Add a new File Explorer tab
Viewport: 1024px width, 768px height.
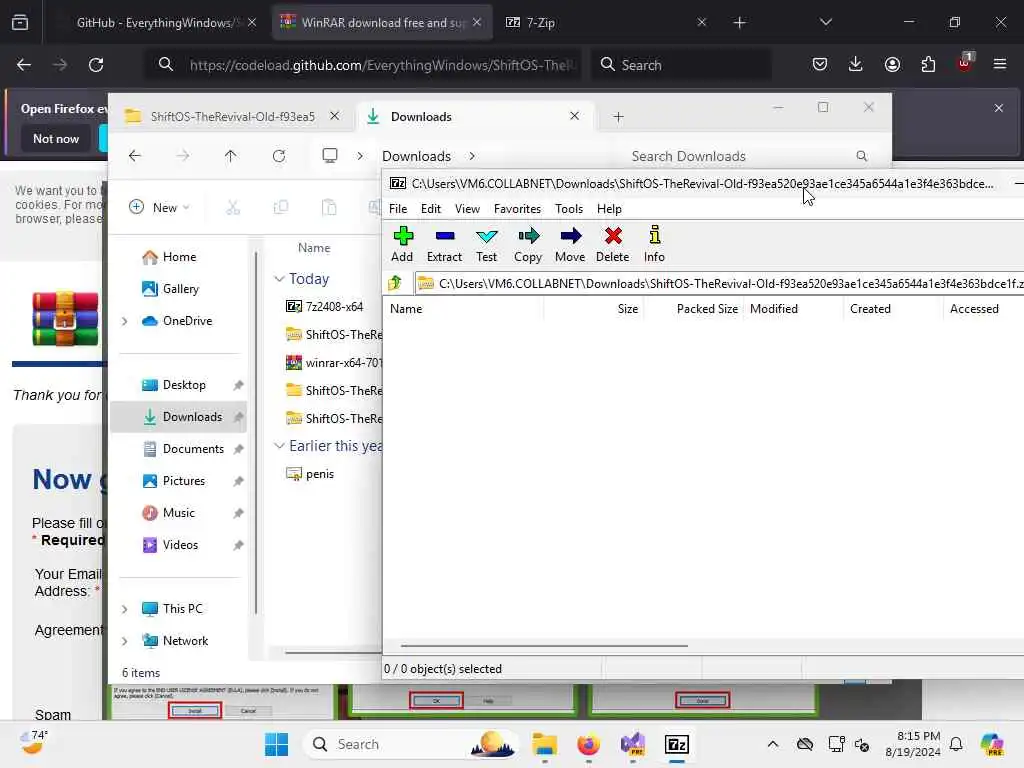tap(618, 117)
